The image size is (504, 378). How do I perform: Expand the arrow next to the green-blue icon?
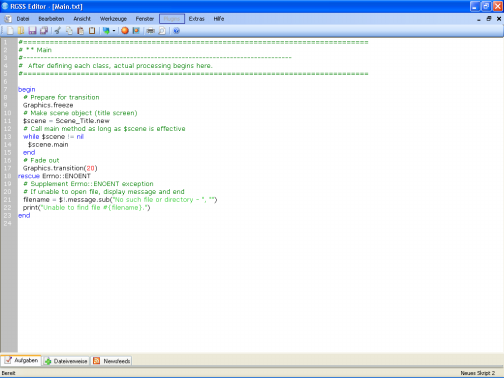[114, 31]
